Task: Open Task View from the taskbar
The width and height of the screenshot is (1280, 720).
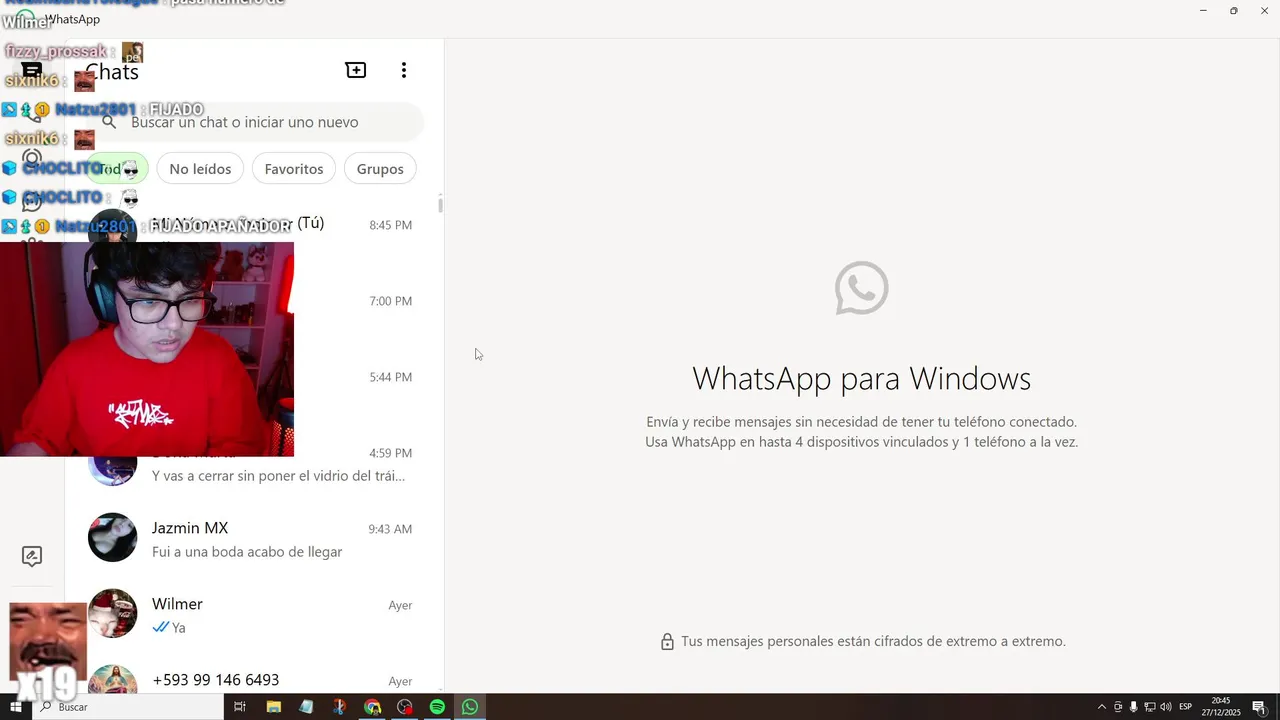Action: [x=240, y=707]
